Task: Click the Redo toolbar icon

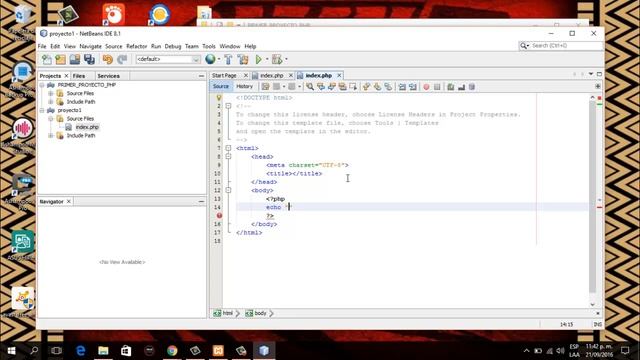Action: point(122,60)
